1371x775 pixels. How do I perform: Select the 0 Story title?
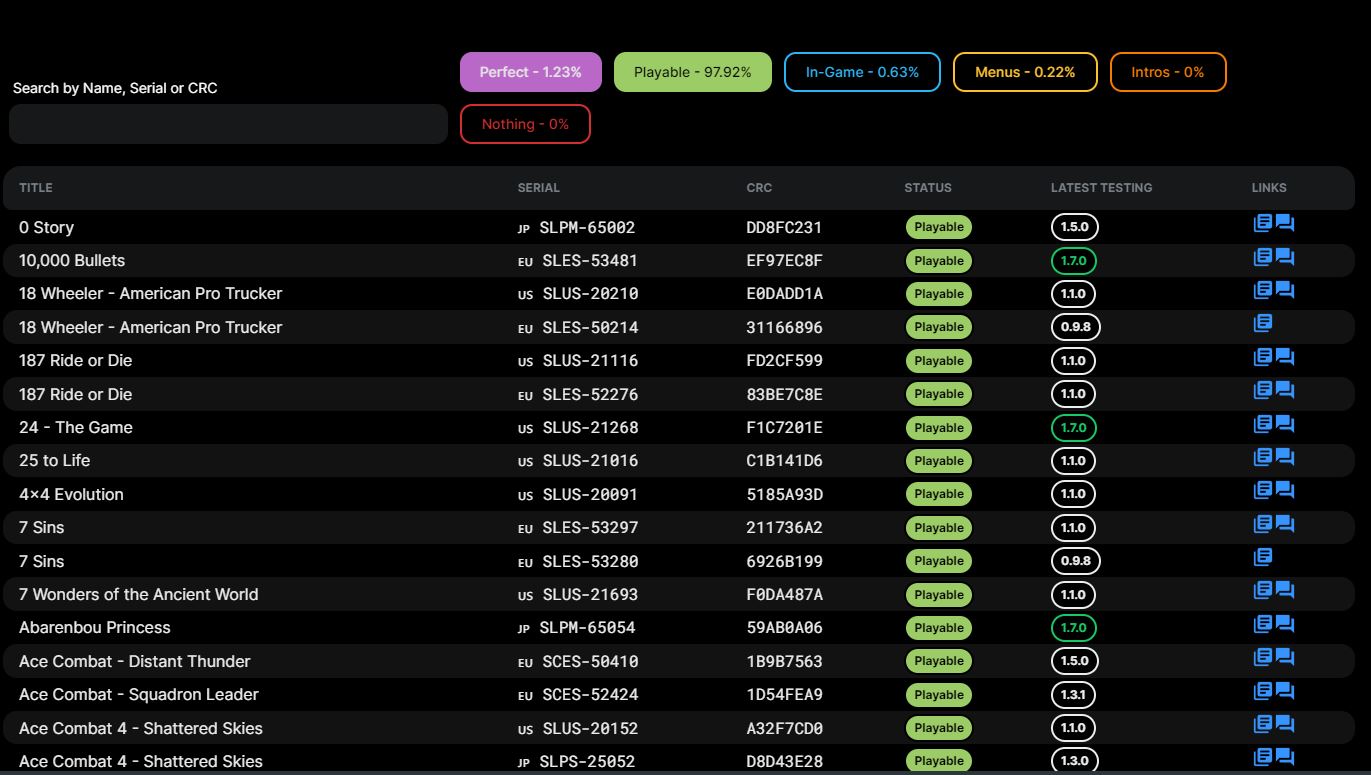pos(46,227)
